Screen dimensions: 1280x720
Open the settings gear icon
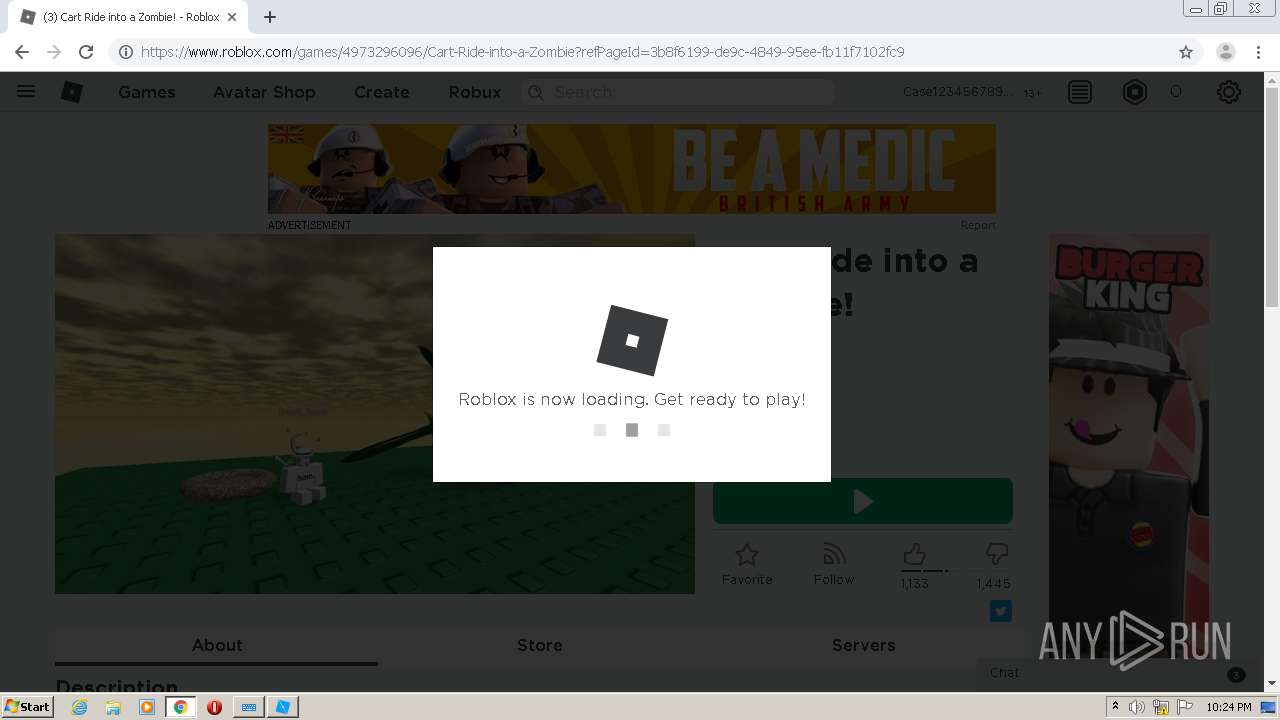[x=1229, y=92]
